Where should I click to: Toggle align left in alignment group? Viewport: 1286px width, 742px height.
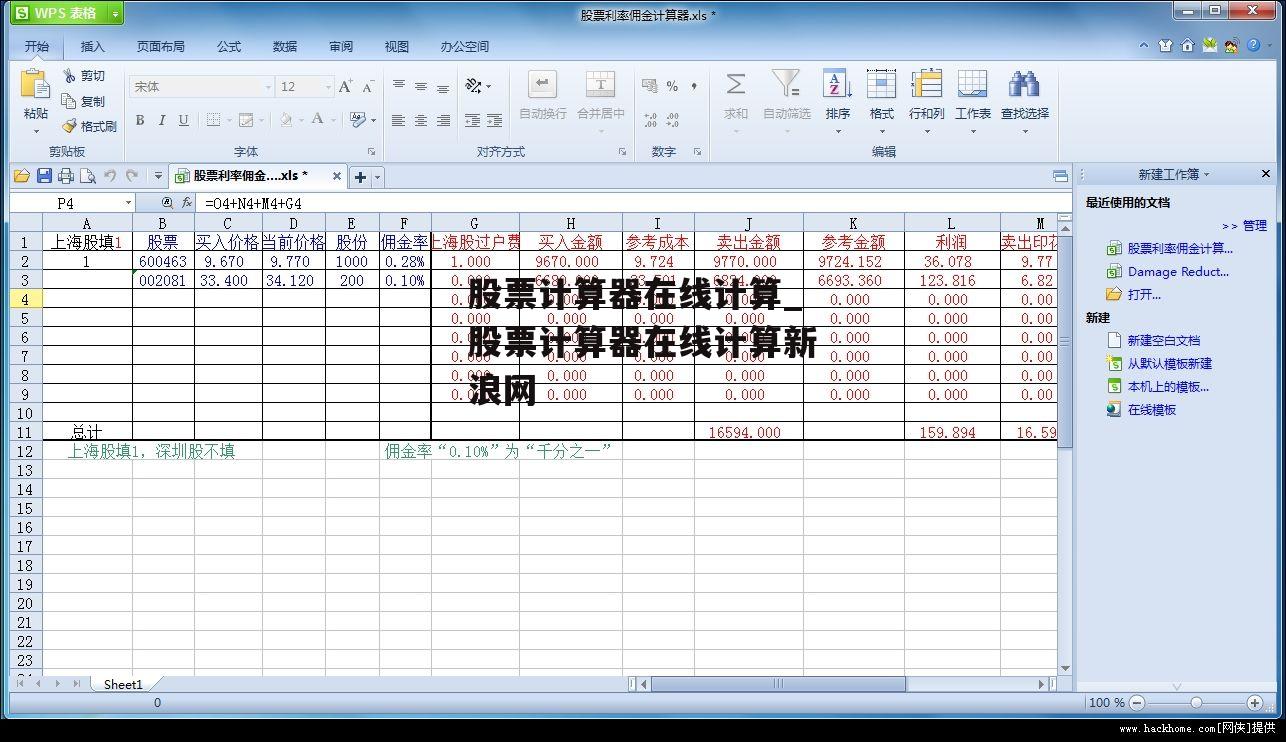point(398,120)
